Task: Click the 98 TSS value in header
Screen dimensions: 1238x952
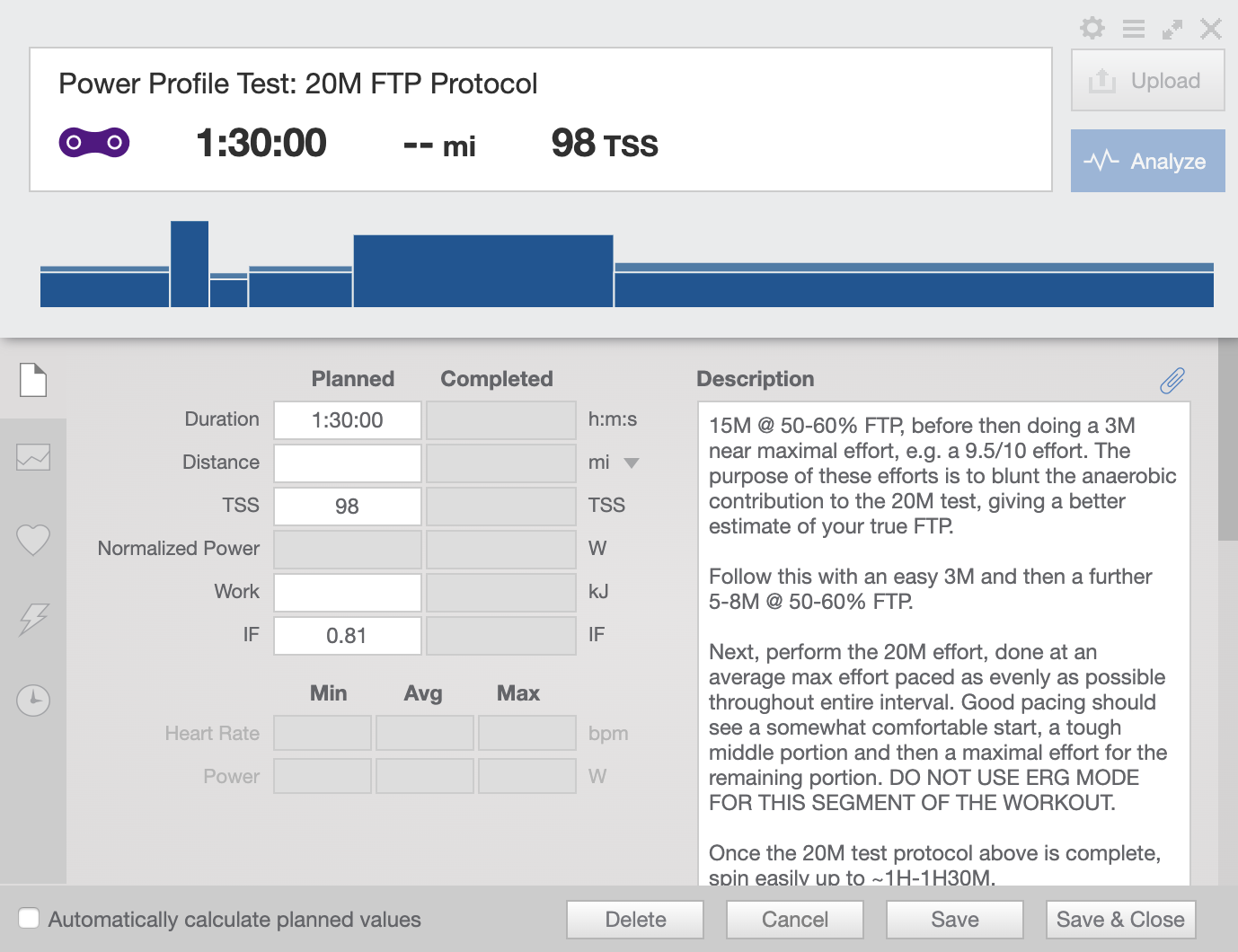Action: click(x=605, y=144)
